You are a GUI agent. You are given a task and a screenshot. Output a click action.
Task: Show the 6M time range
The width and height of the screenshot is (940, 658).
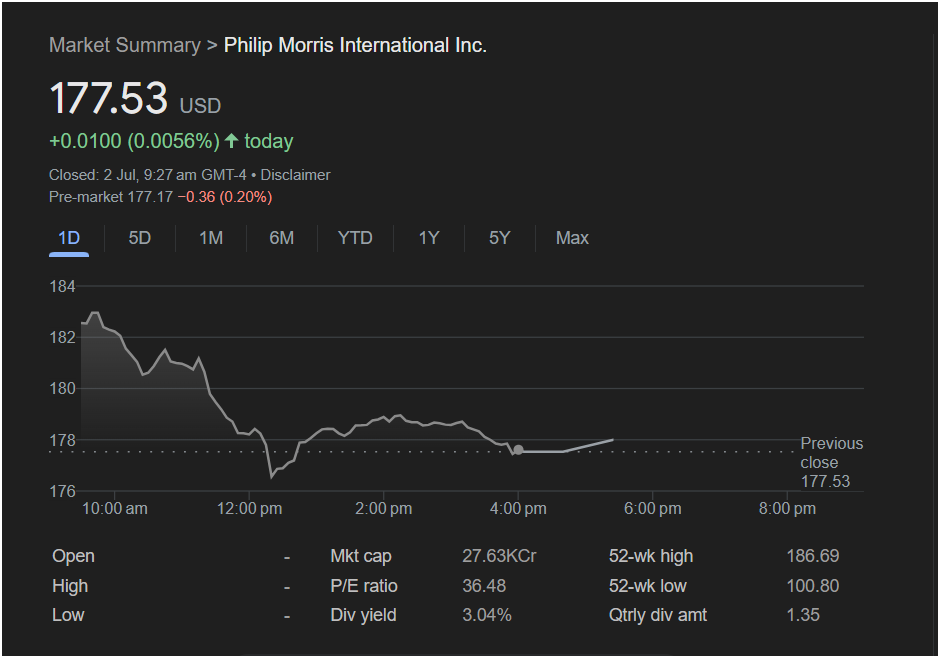pyautogui.click(x=282, y=238)
